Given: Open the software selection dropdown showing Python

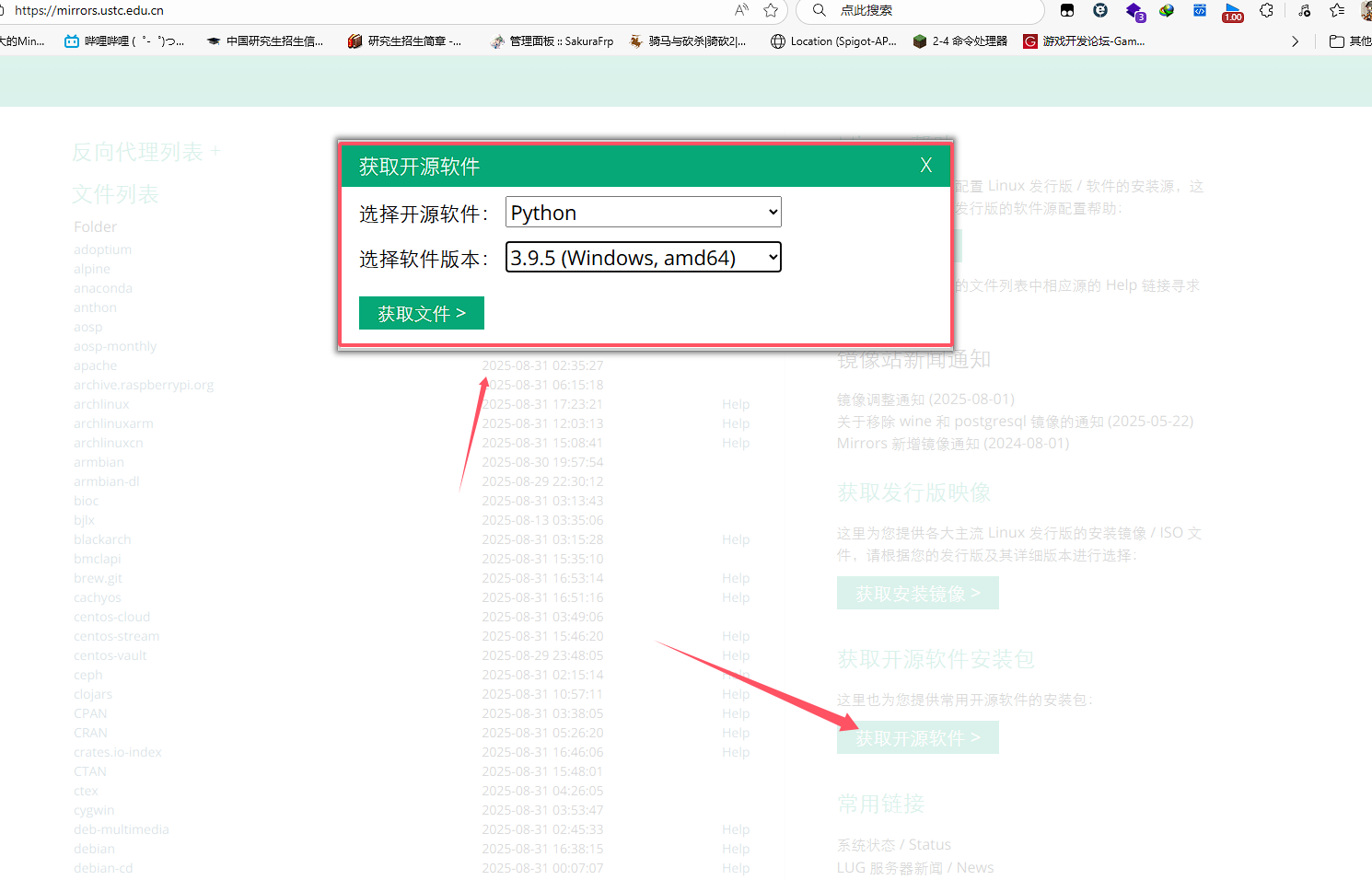Looking at the screenshot, I should click(x=644, y=213).
